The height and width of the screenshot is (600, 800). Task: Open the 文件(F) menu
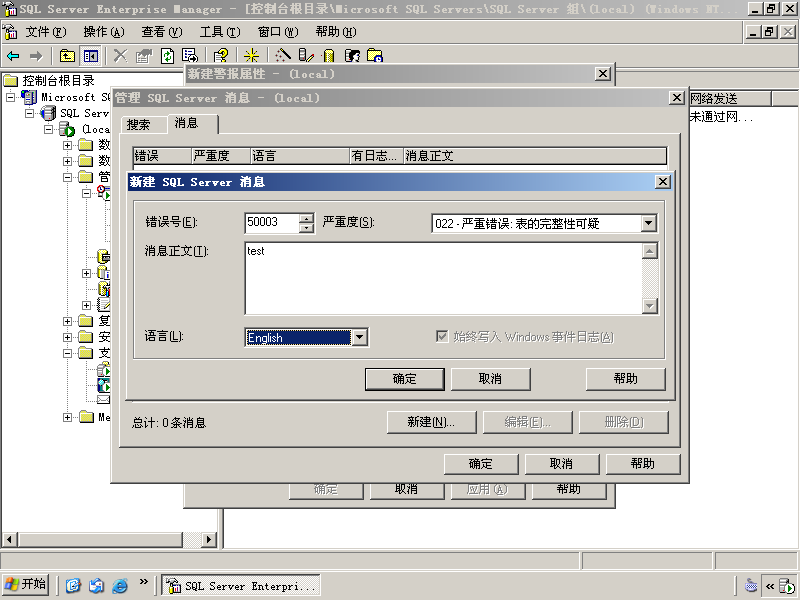[x=45, y=32]
